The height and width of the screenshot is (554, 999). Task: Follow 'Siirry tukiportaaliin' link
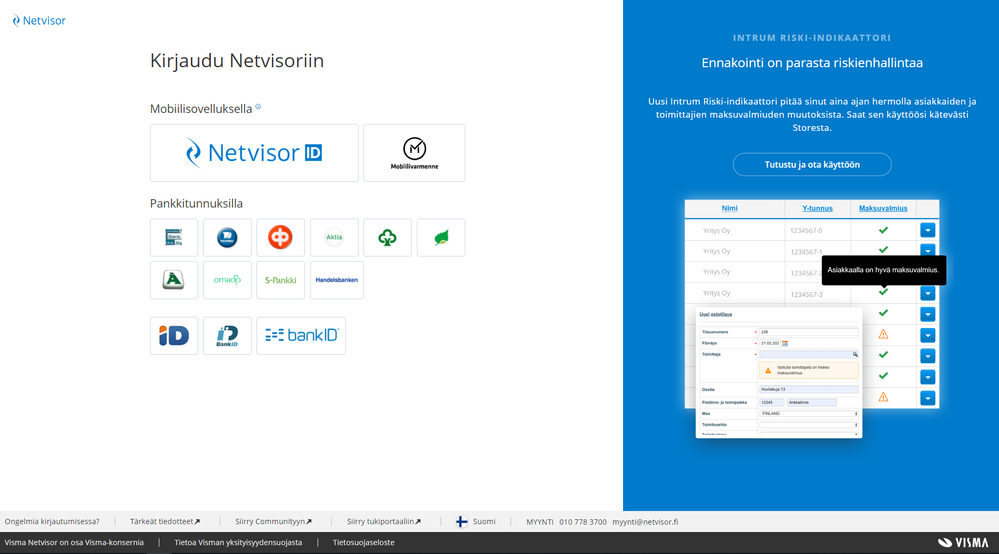coord(384,522)
